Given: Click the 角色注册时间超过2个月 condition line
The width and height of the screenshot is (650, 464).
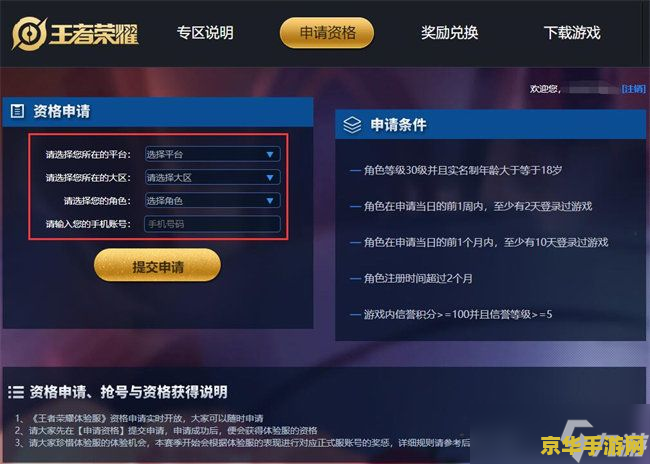Looking at the screenshot, I should [418, 278].
